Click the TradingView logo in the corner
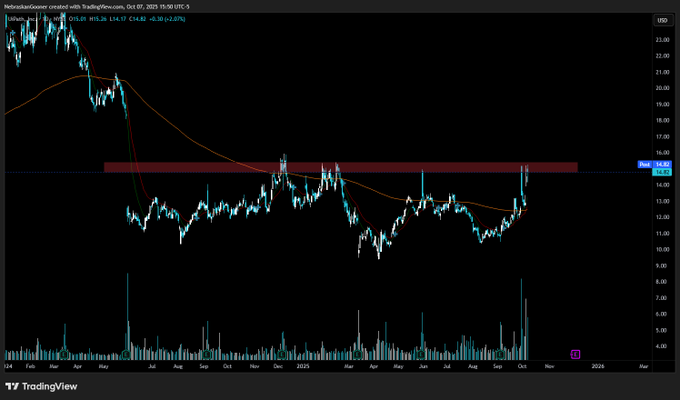The image size is (680, 400). [x=40, y=384]
